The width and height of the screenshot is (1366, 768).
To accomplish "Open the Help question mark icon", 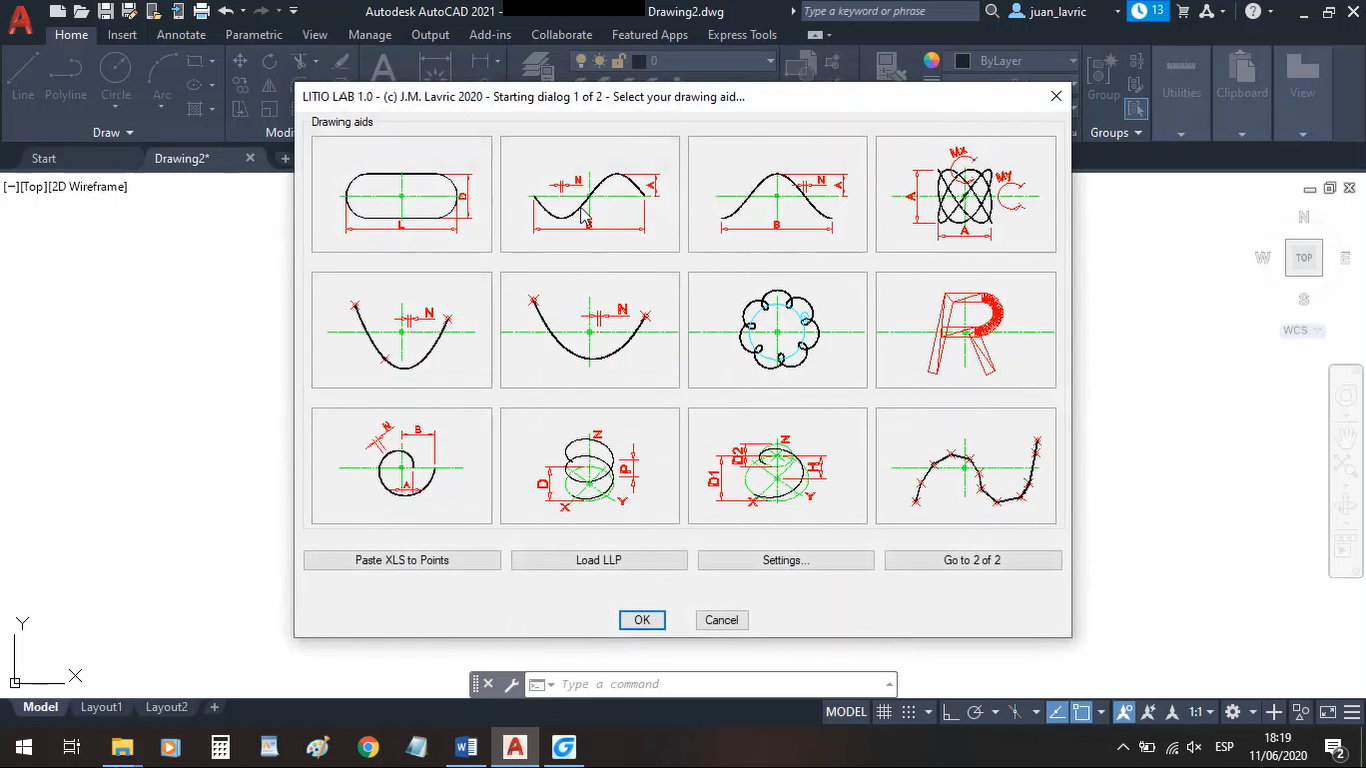I will [1254, 11].
